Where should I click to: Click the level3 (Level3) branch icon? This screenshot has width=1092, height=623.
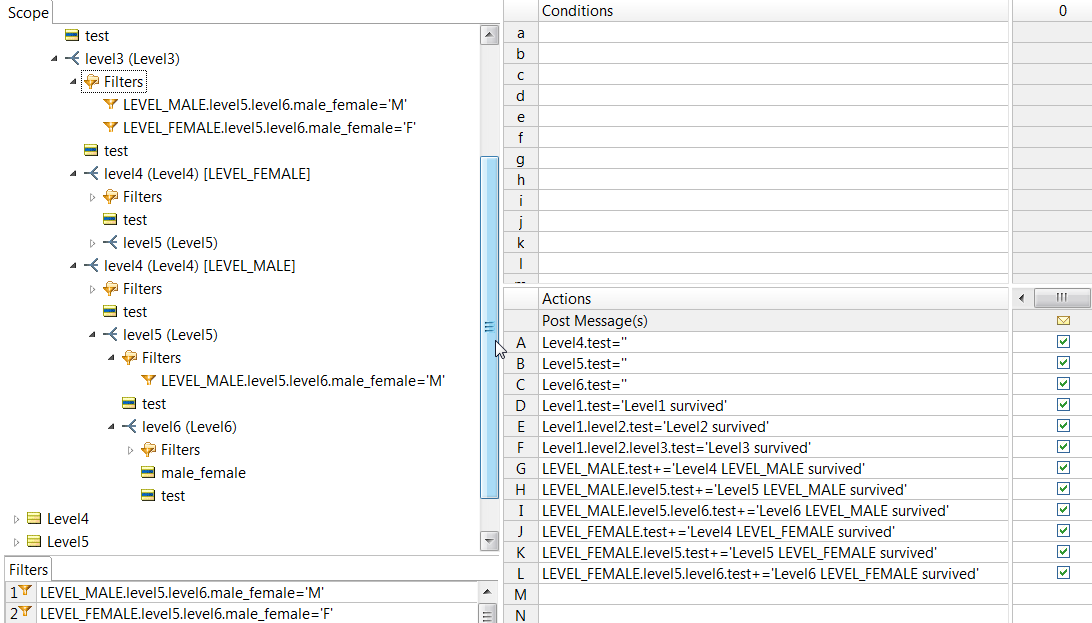(72, 58)
